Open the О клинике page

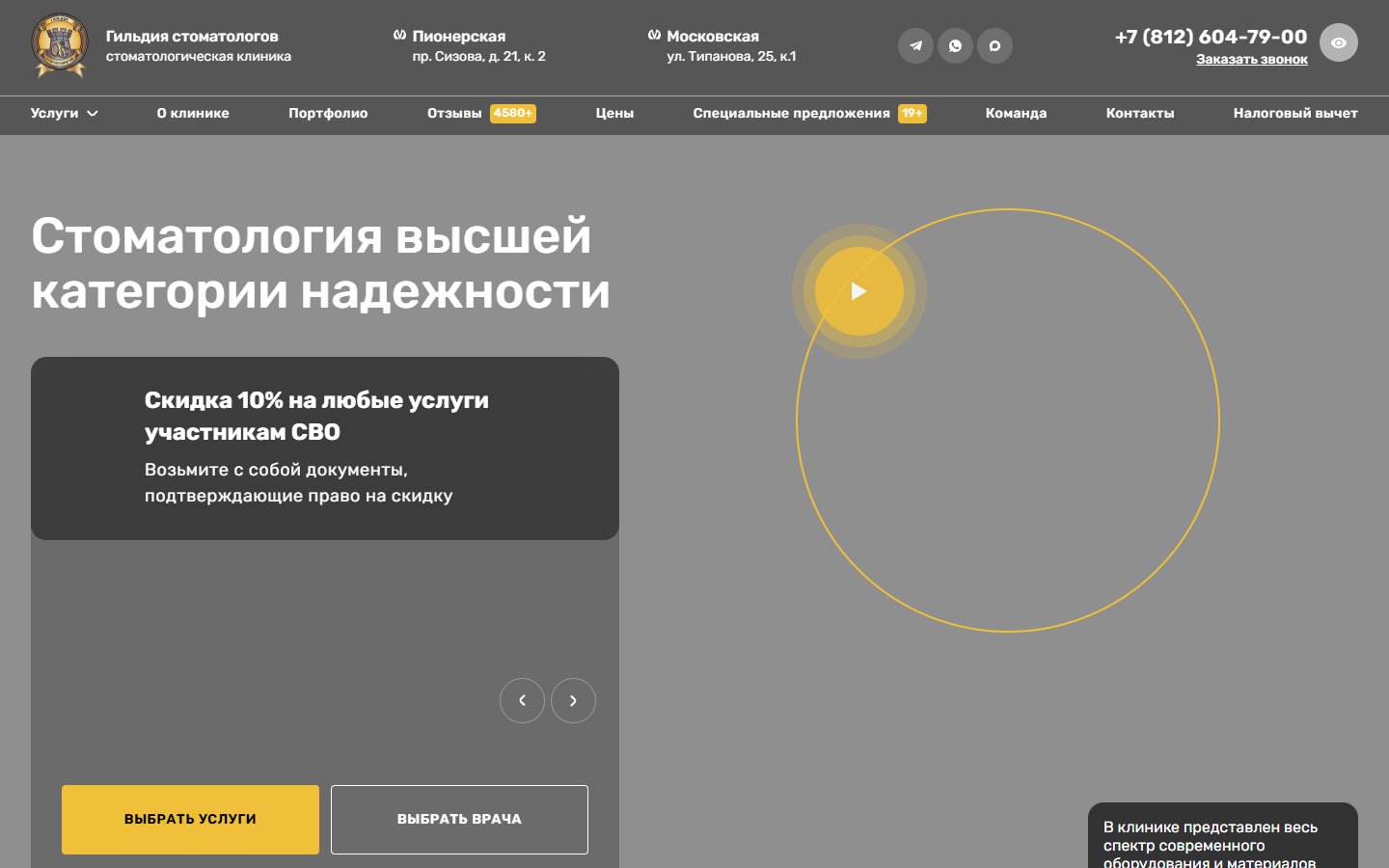pyautogui.click(x=193, y=113)
